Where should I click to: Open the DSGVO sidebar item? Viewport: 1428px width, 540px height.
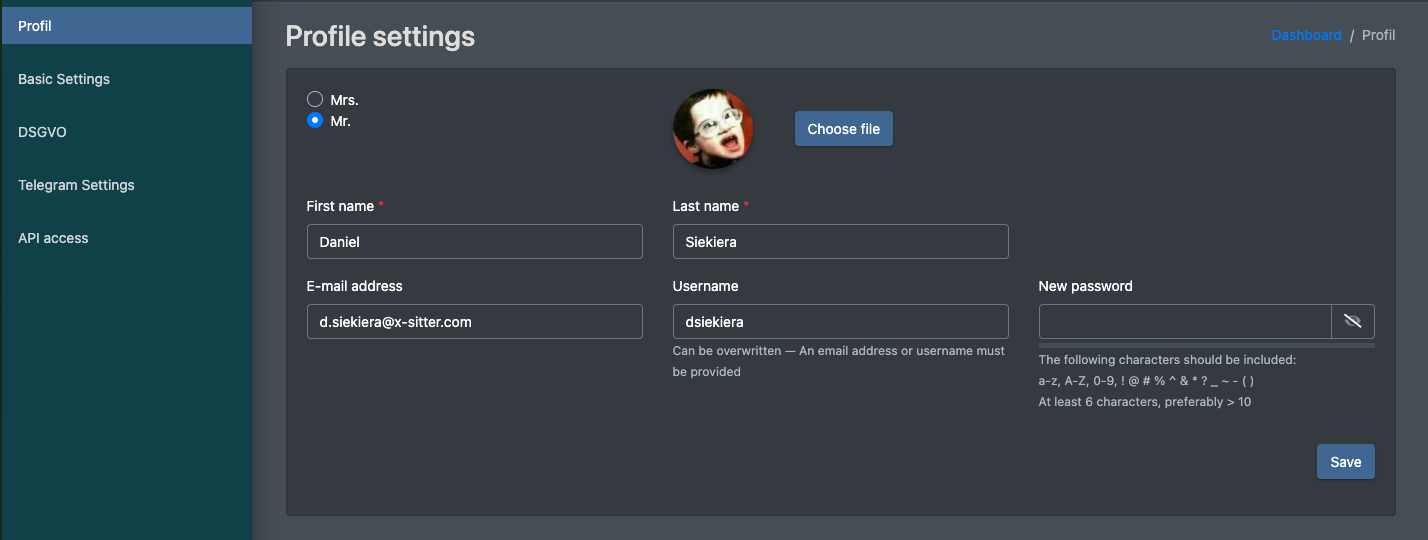[126, 132]
